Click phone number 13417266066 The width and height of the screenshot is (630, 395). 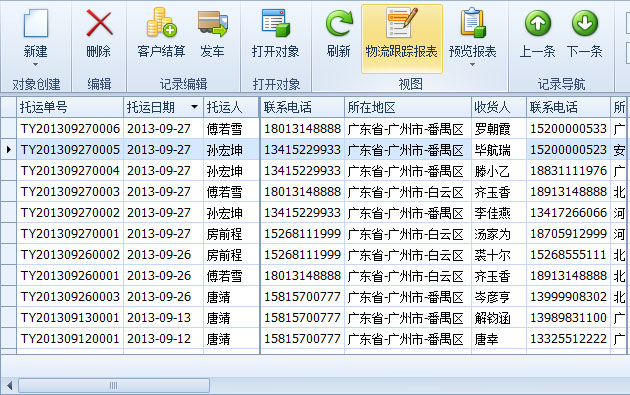coord(568,213)
